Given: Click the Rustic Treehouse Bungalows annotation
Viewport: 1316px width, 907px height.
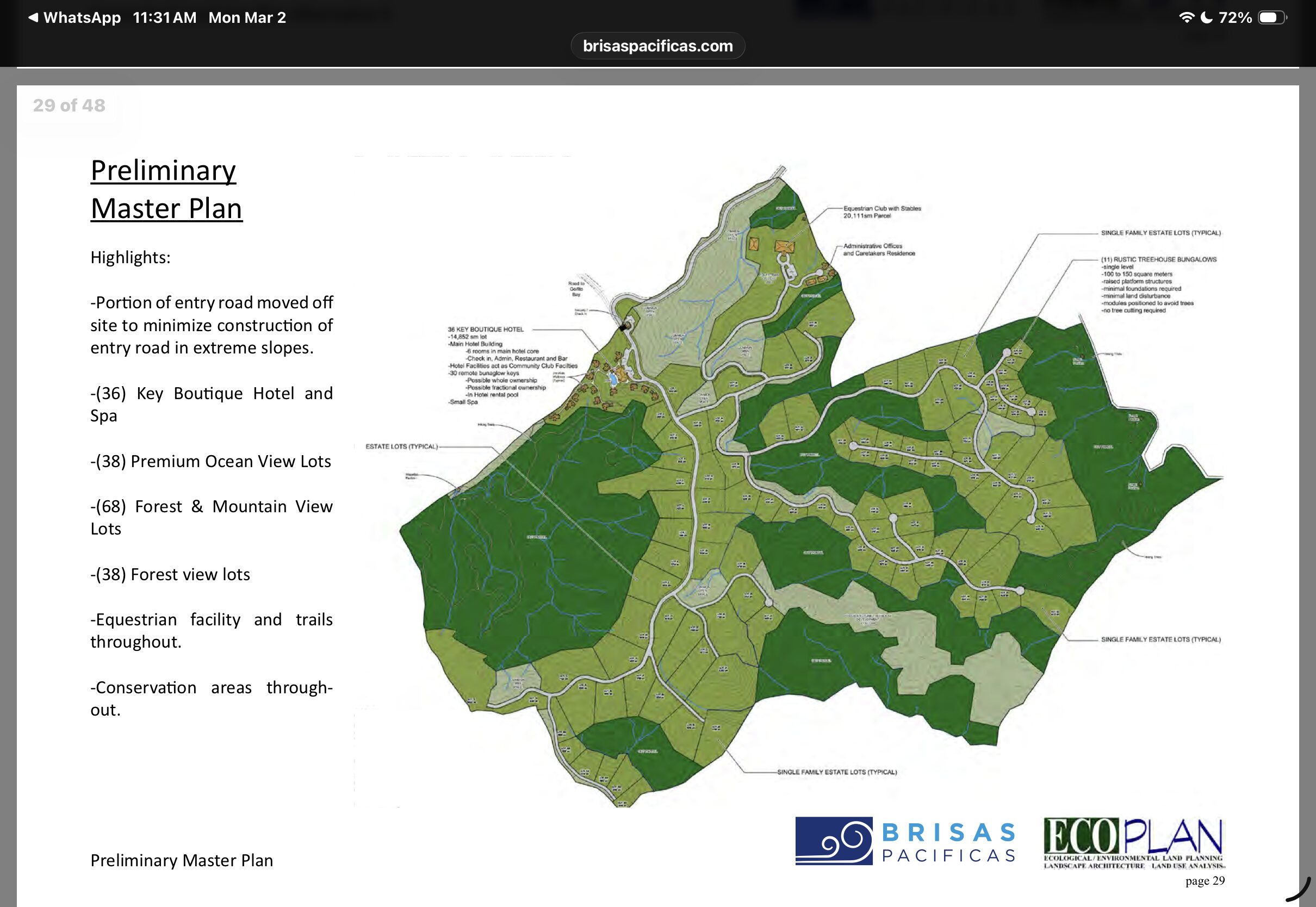Looking at the screenshot, I should pos(1159,259).
